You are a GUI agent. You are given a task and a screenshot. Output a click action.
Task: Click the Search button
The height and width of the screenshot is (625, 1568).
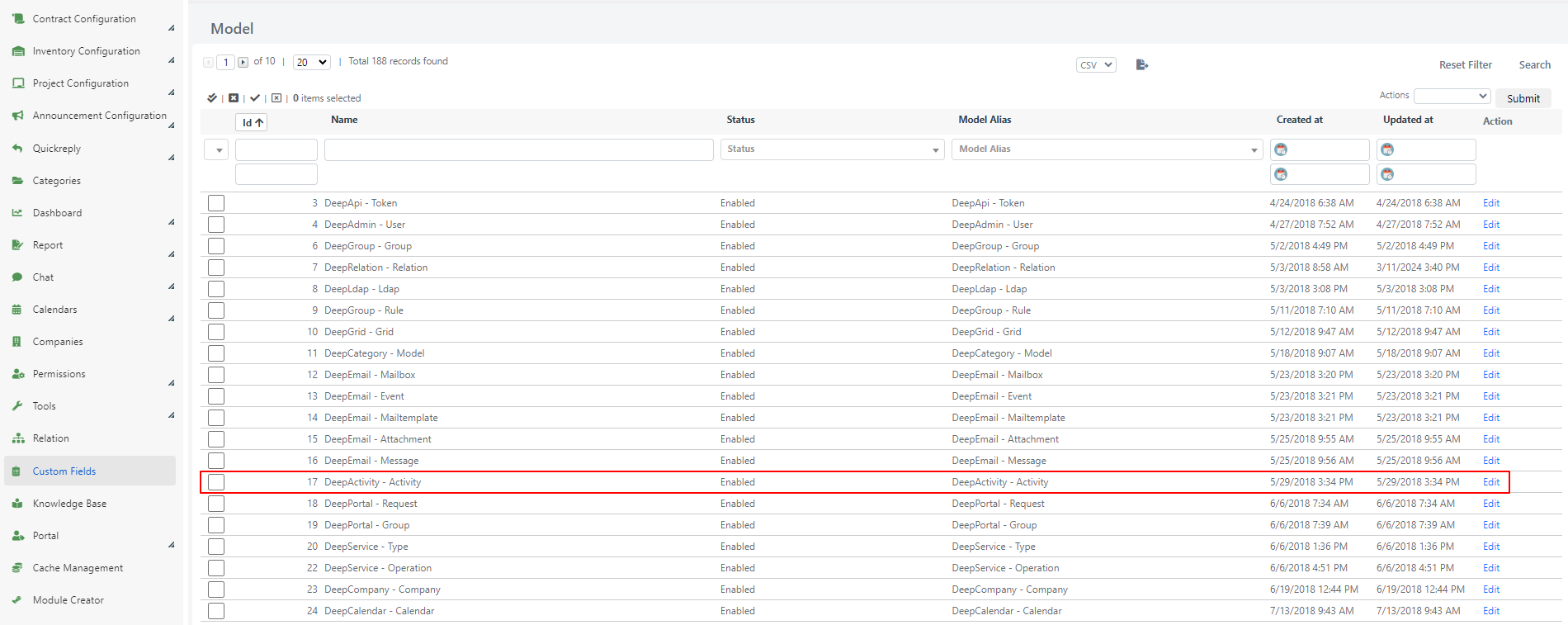coord(1535,65)
